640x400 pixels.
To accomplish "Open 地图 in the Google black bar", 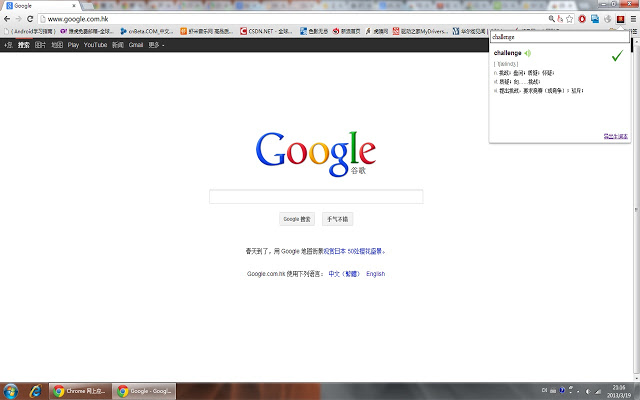I will coord(57,45).
